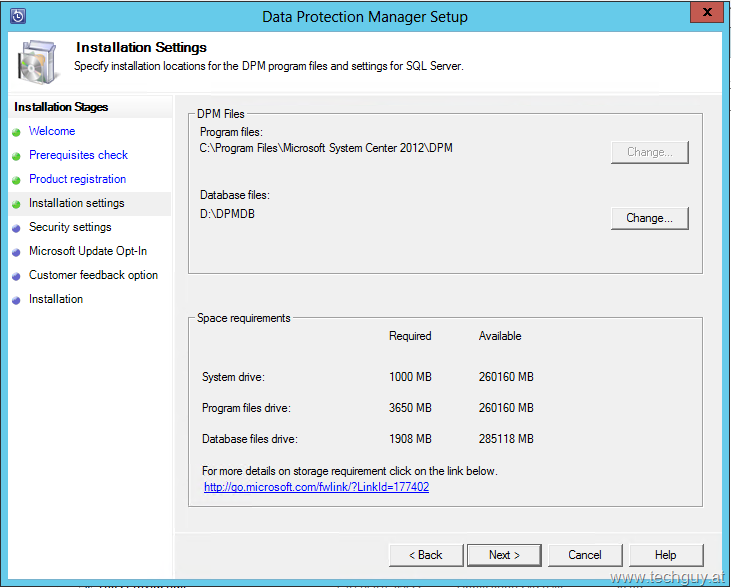731x588 pixels.
Task: Click the Installation Settings heading
Action: pos(141,48)
